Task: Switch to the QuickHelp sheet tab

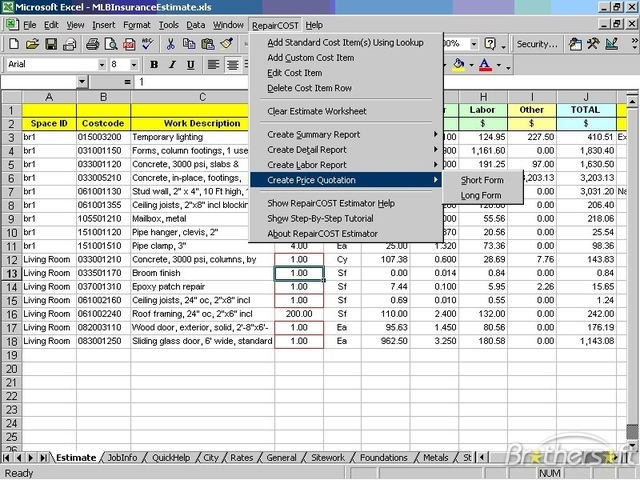Action: click(x=171, y=458)
